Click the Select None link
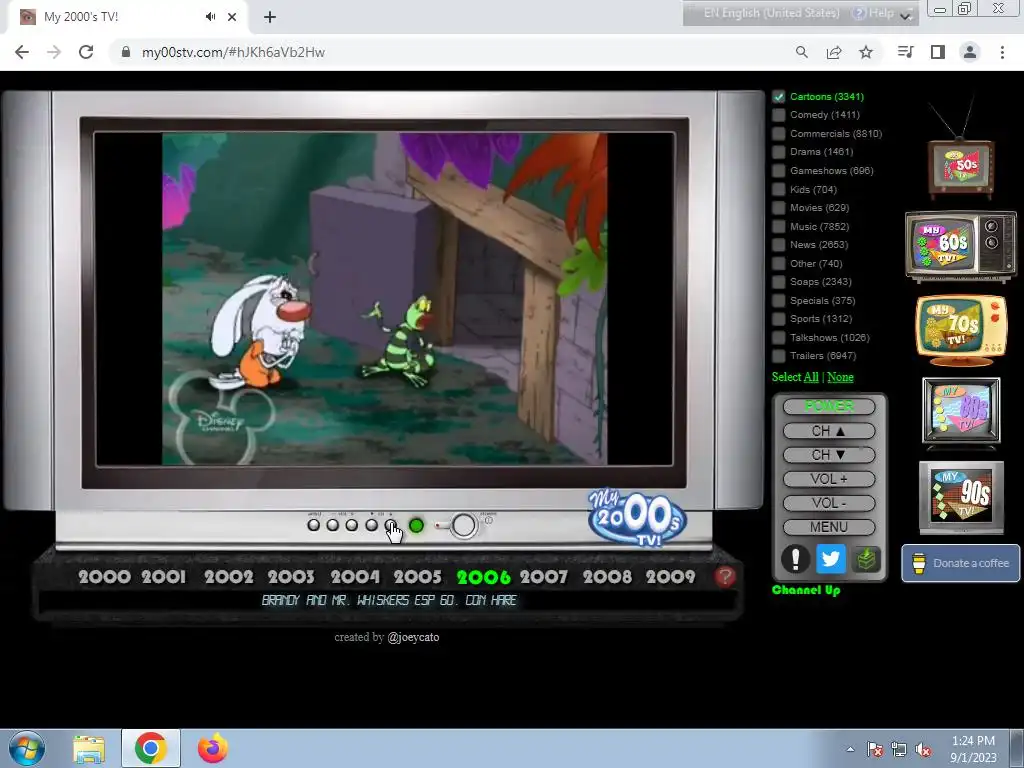This screenshot has height=768, width=1024. pyautogui.click(x=840, y=377)
